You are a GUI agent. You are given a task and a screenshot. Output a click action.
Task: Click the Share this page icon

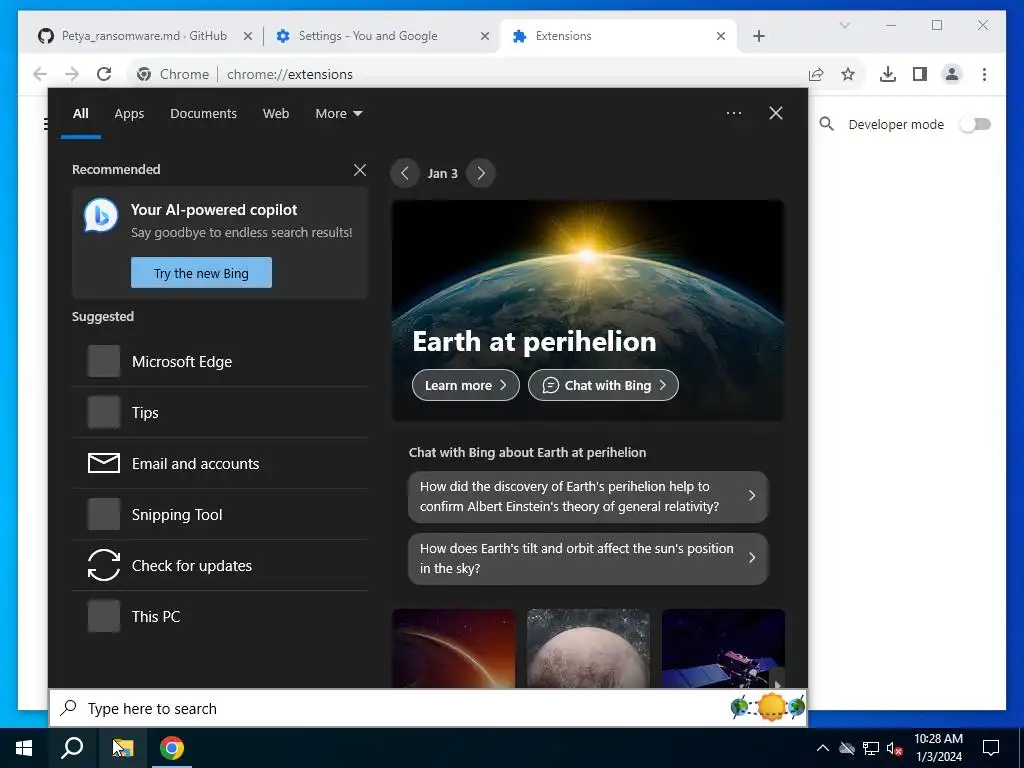pyautogui.click(x=816, y=74)
